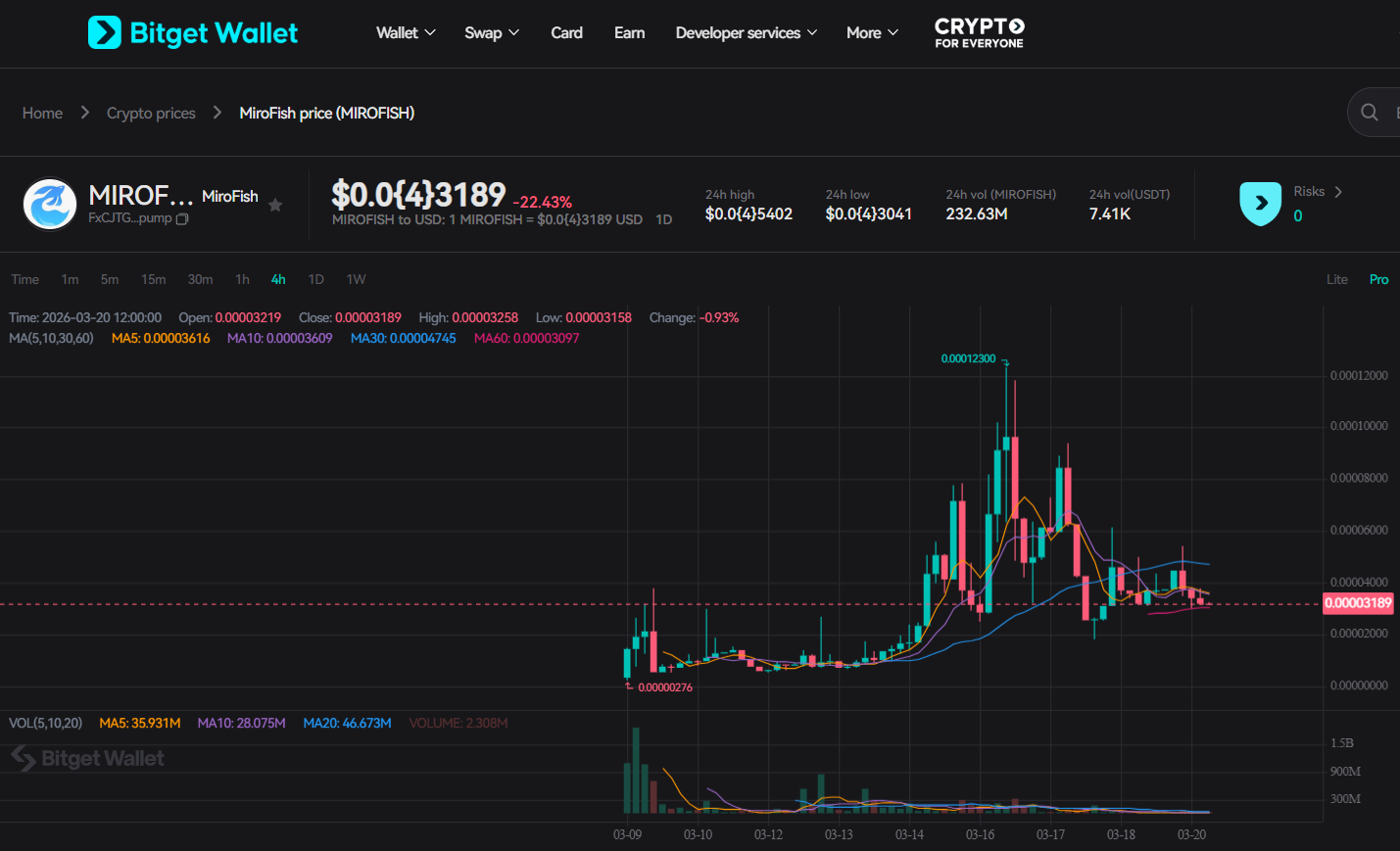This screenshot has width=1400, height=851.
Task: Click the Risks count value 0
Action: coord(1298,215)
